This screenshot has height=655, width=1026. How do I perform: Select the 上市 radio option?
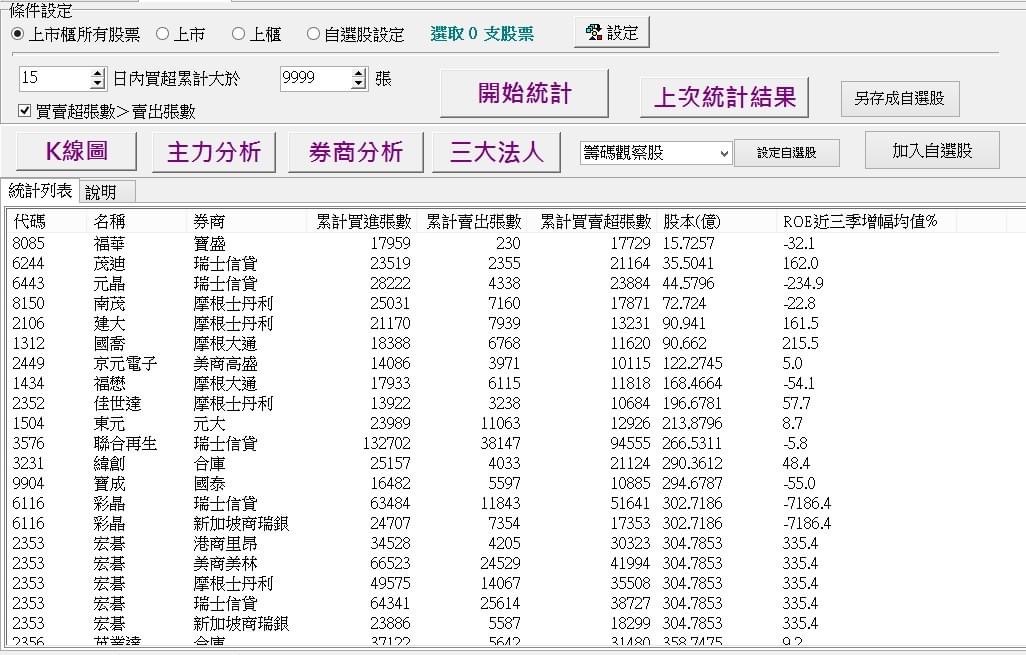pos(163,34)
